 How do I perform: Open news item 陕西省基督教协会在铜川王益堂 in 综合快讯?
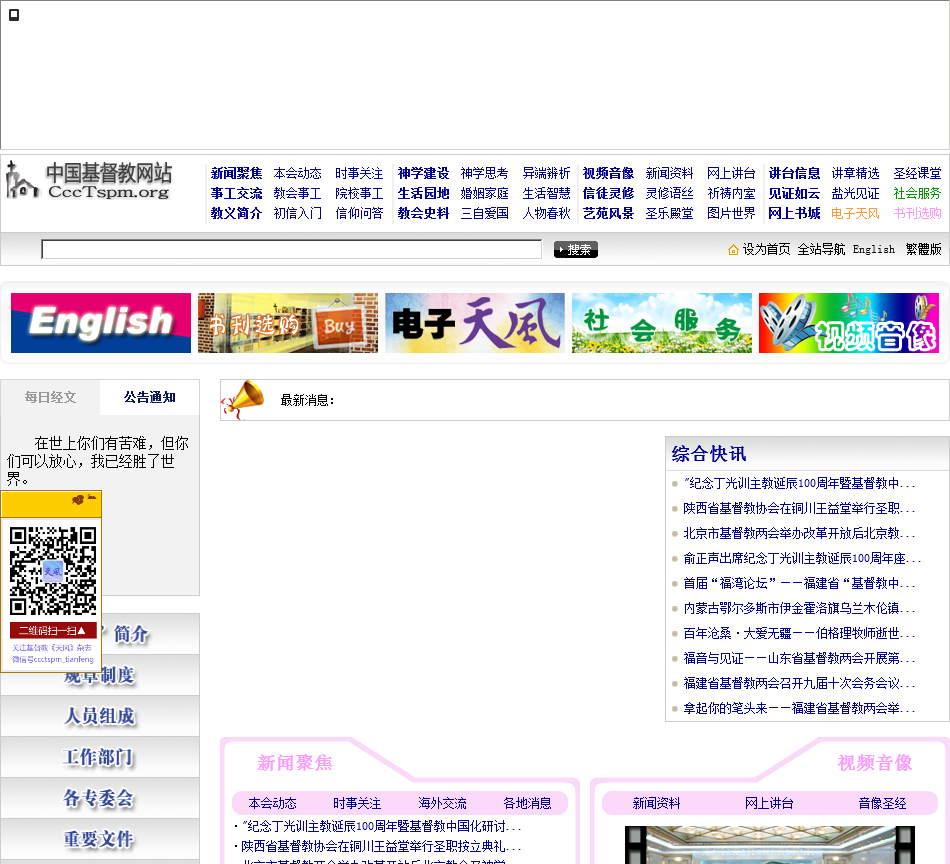click(x=799, y=508)
